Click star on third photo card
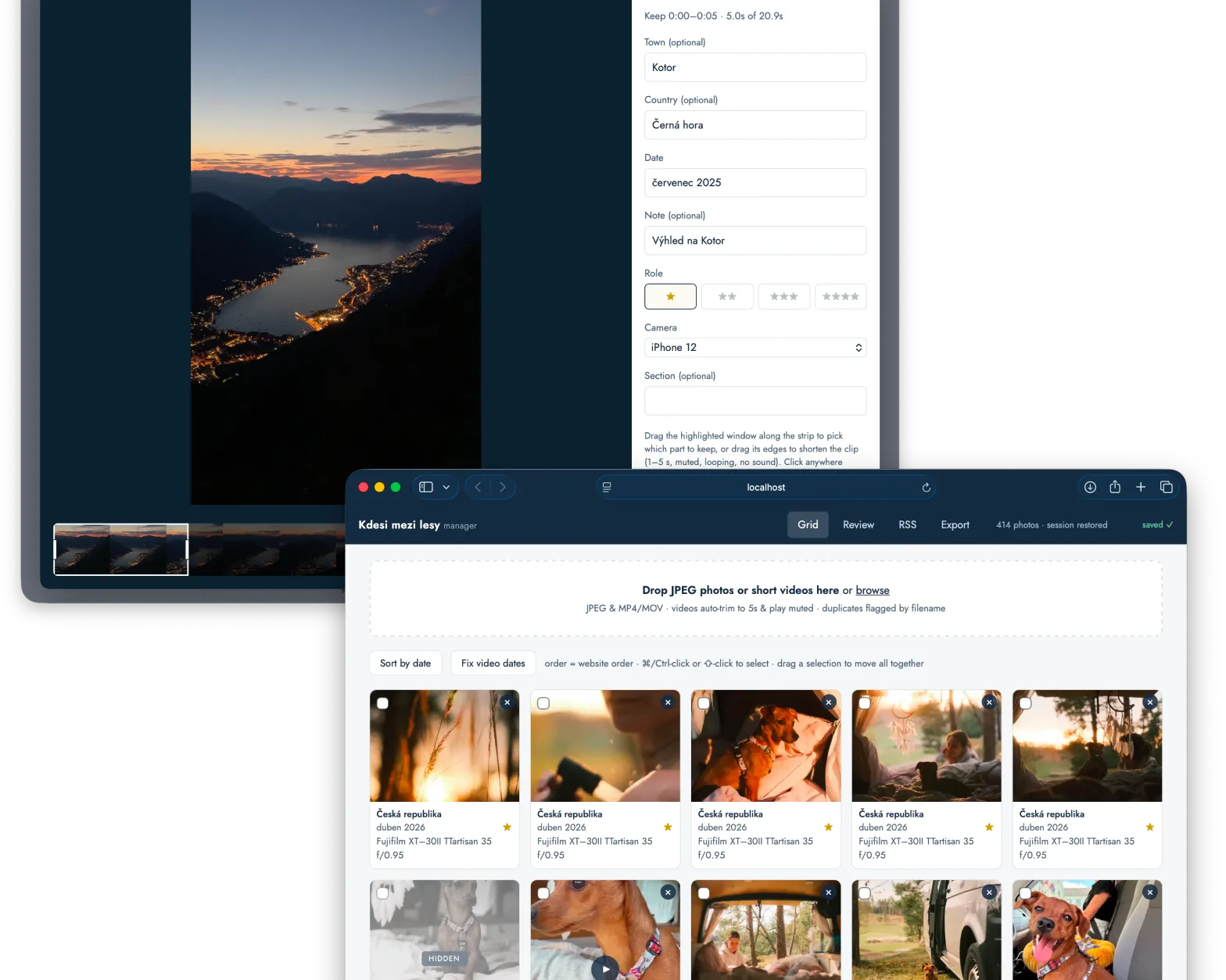1226x980 pixels. 829,827
